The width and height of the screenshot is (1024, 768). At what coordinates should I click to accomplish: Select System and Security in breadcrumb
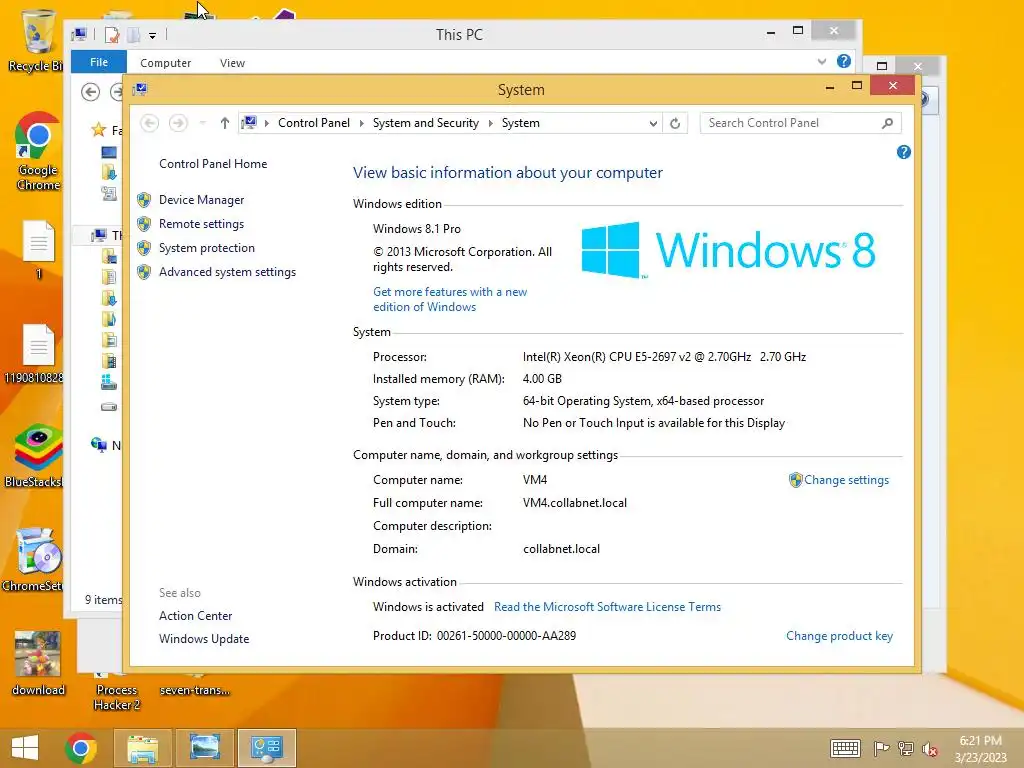coord(426,123)
